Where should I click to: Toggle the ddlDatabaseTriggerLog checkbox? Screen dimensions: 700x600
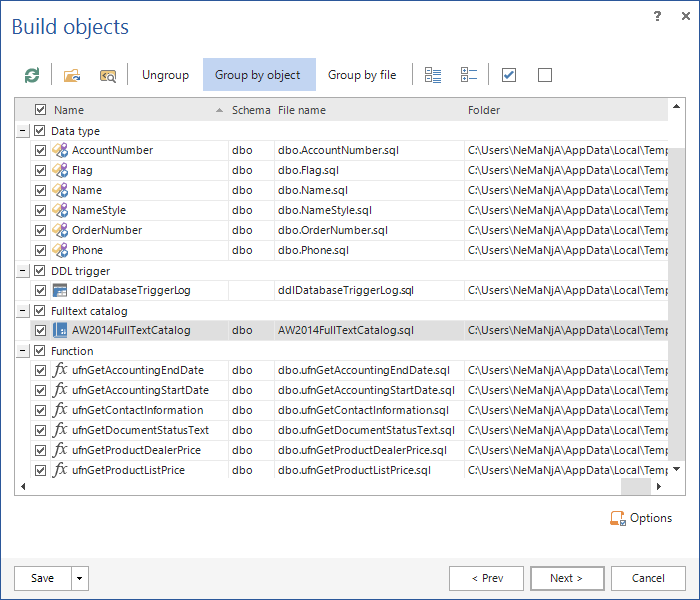41,290
